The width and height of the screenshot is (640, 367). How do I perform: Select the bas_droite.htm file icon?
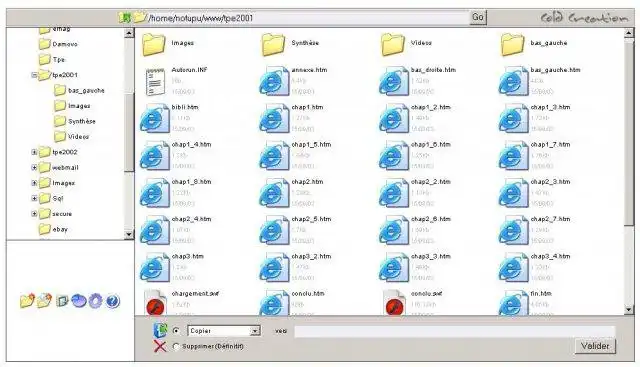point(393,82)
